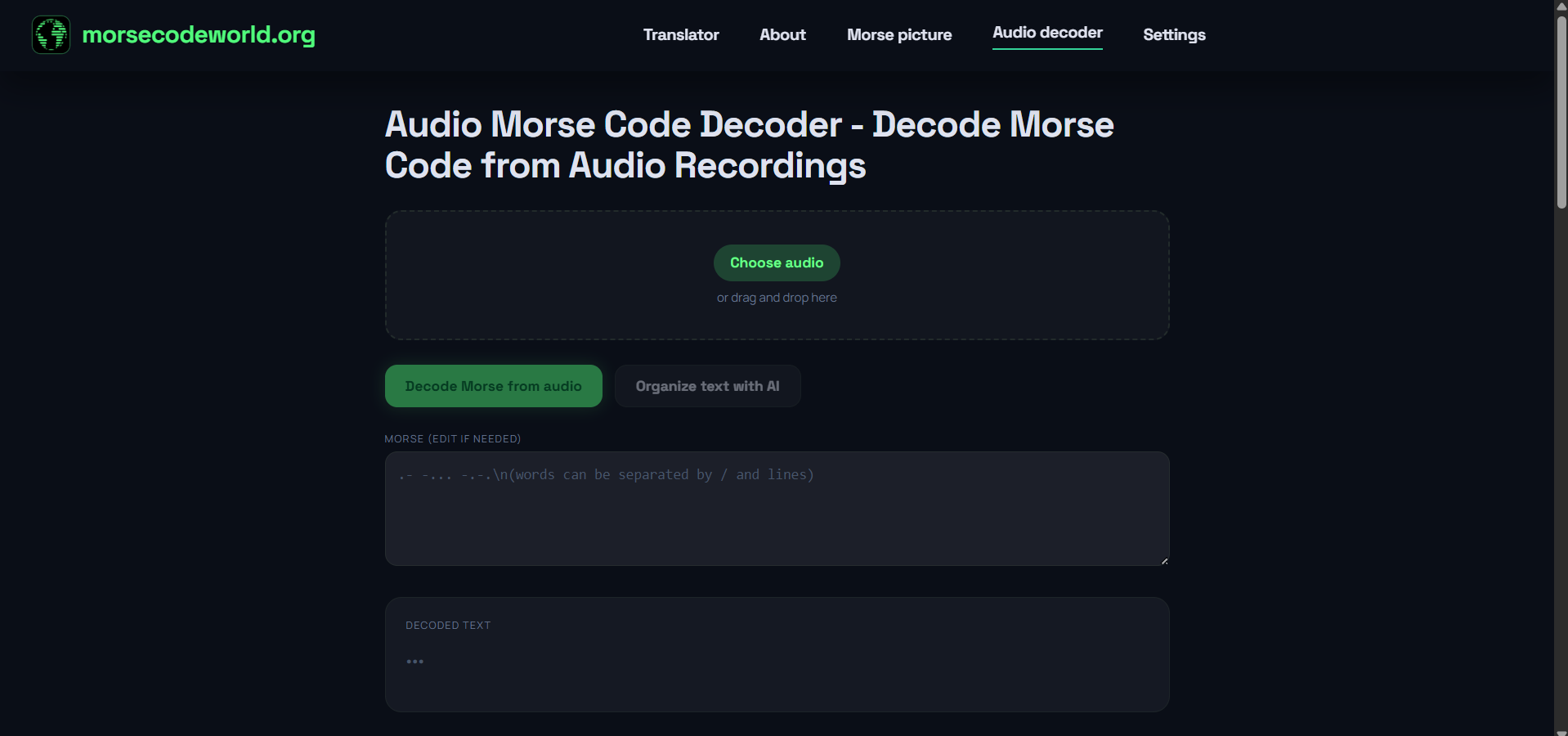Open the morsecodeworld.org home link
Screen dimensions: 1568x736
click(198, 34)
